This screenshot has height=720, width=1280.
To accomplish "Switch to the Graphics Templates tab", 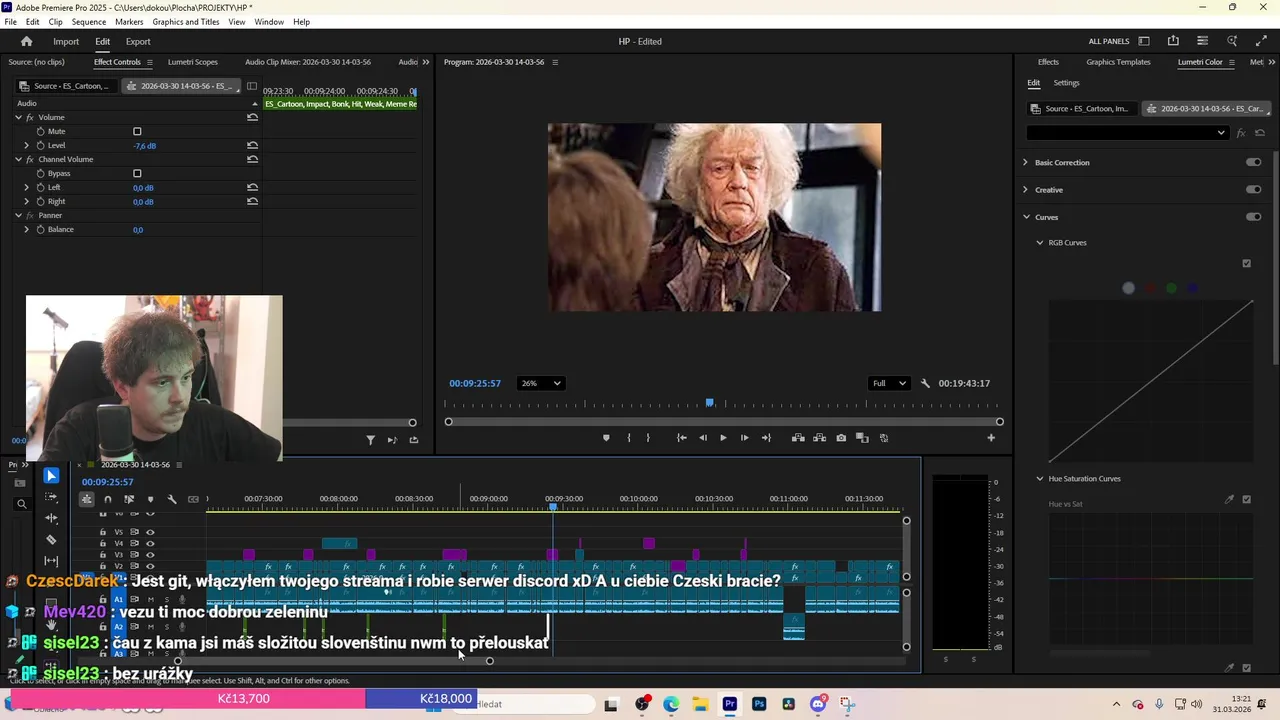I will point(1118,62).
